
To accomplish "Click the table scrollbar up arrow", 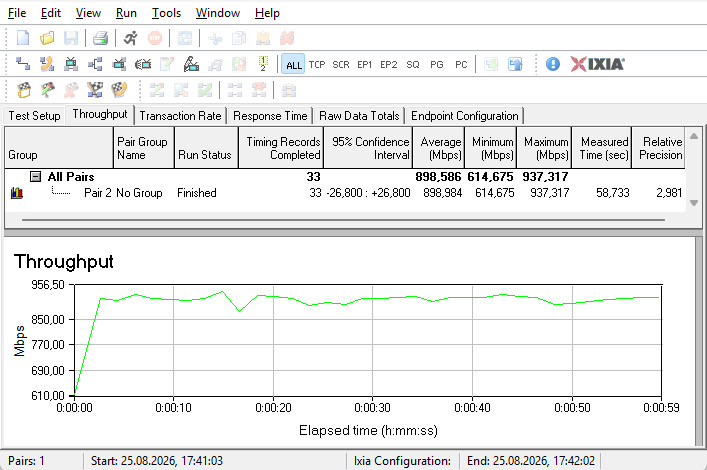I will pyautogui.click(x=694, y=136).
